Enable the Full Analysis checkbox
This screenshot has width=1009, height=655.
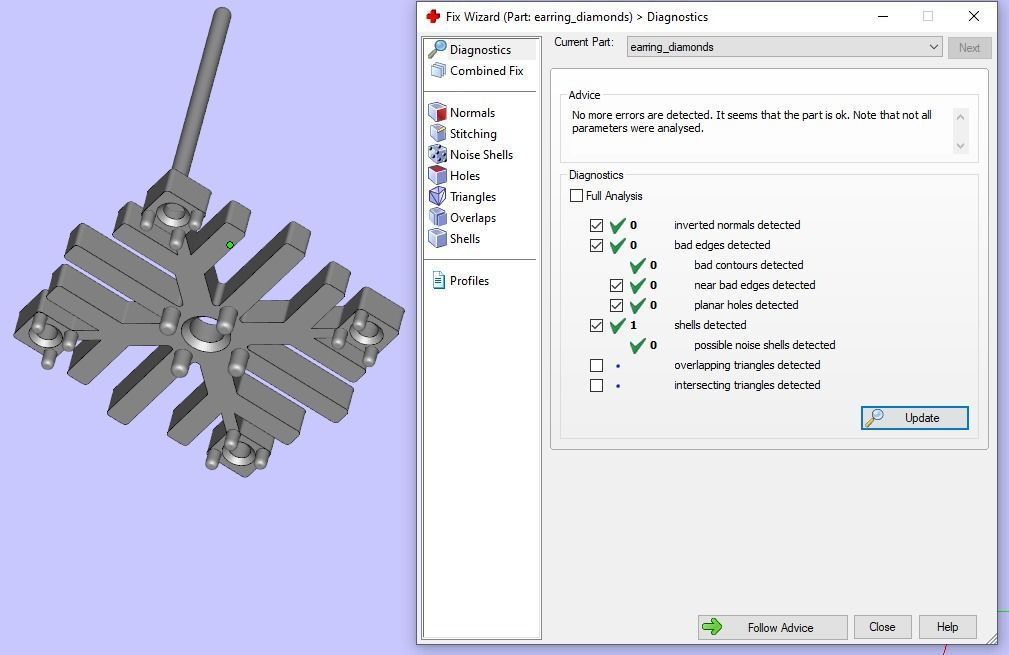point(577,196)
